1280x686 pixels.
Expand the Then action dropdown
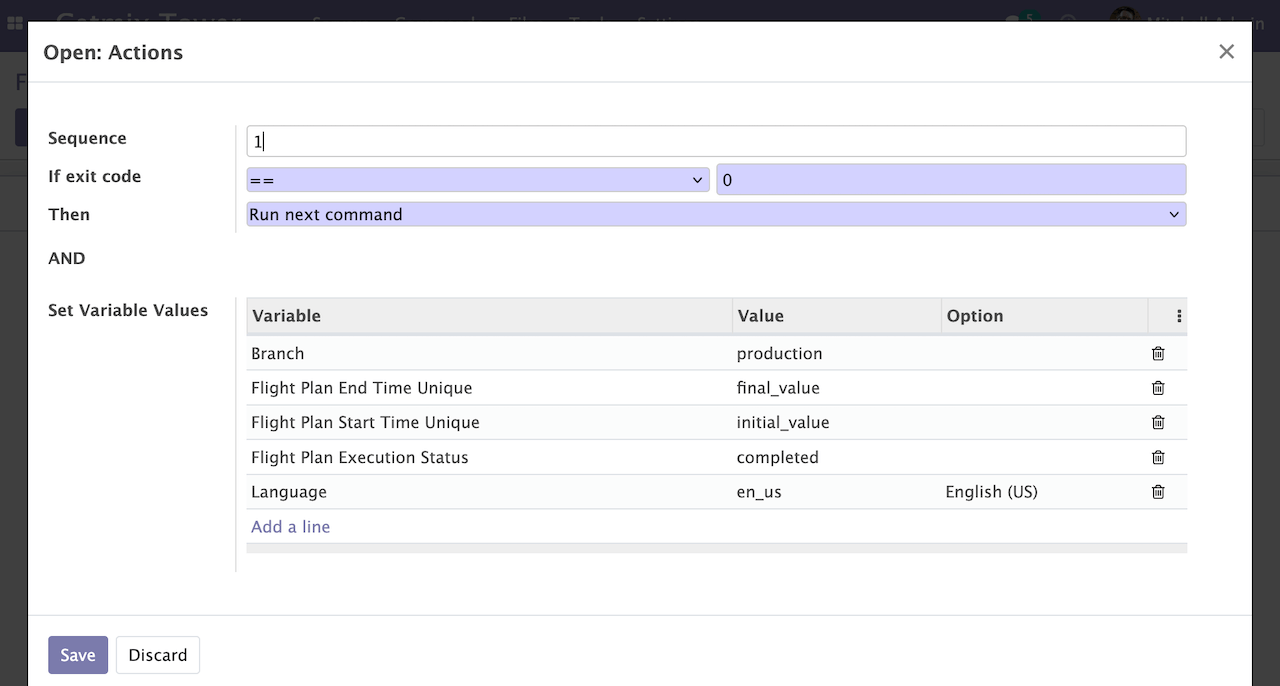click(x=715, y=214)
